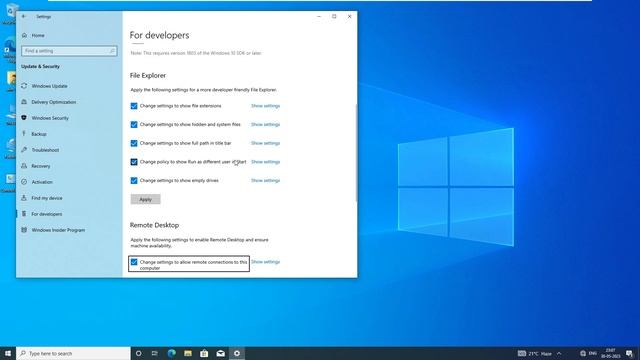Uncheck show file extensions checkbox
The width and height of the screenshot is (640, 360).
tap(134, 106)
